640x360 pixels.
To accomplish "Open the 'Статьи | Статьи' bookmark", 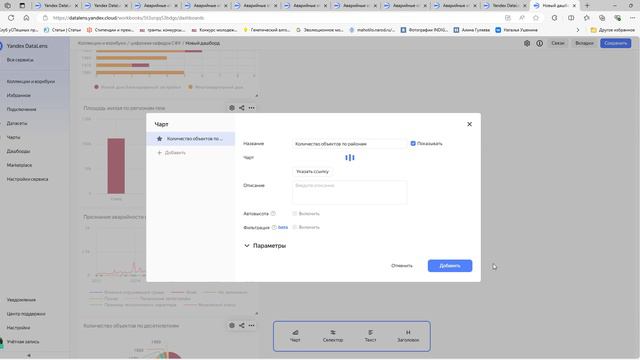I will coord(62,30).
